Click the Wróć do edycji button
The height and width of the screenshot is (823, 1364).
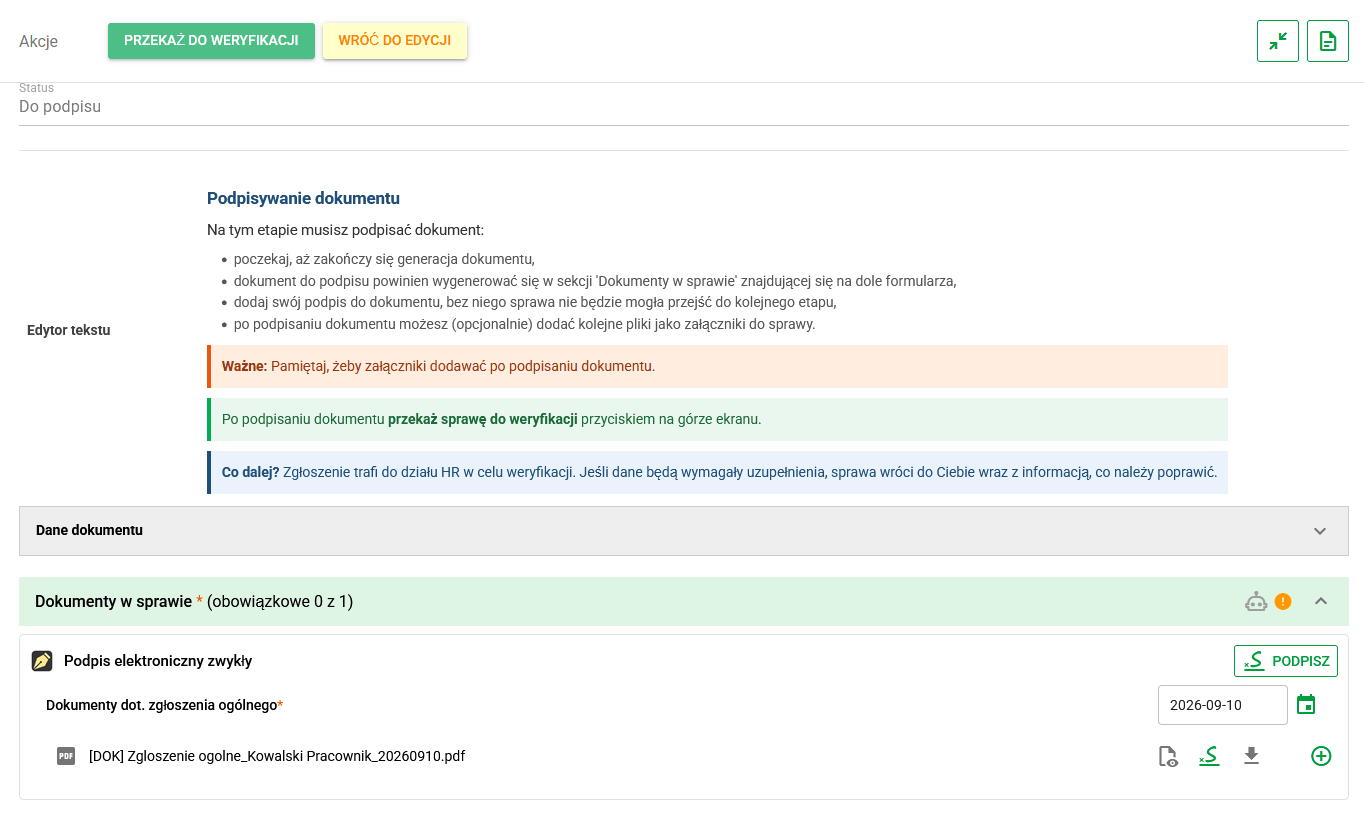pyautogui.click(x=395, y=41)
